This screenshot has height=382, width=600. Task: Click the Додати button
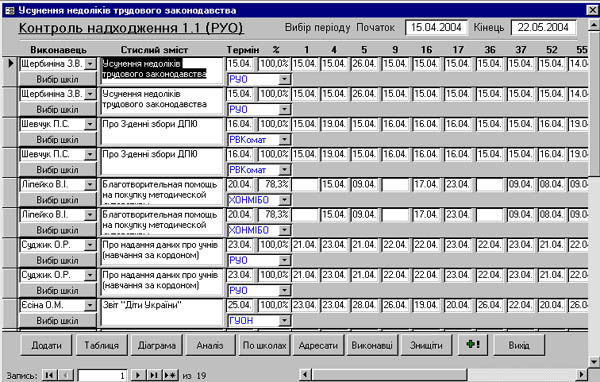tap(46, 345)
